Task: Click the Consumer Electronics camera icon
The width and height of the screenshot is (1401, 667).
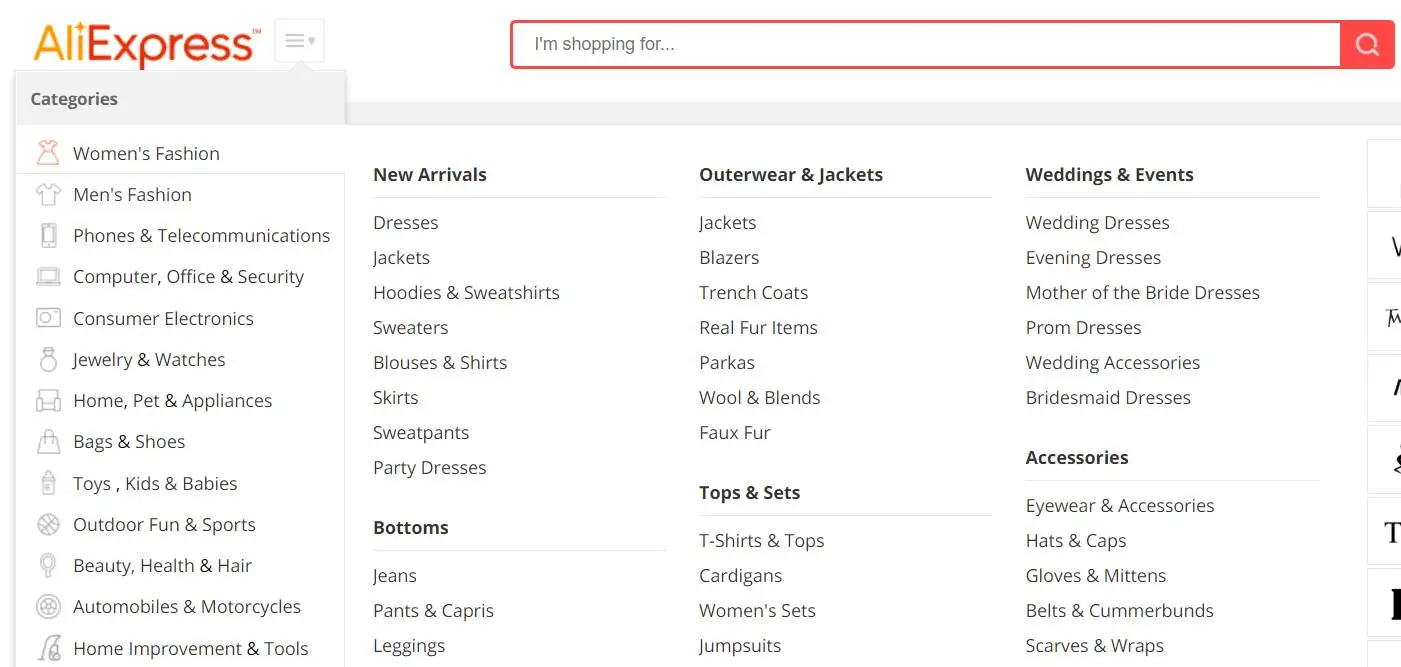Action: (48, 318)
